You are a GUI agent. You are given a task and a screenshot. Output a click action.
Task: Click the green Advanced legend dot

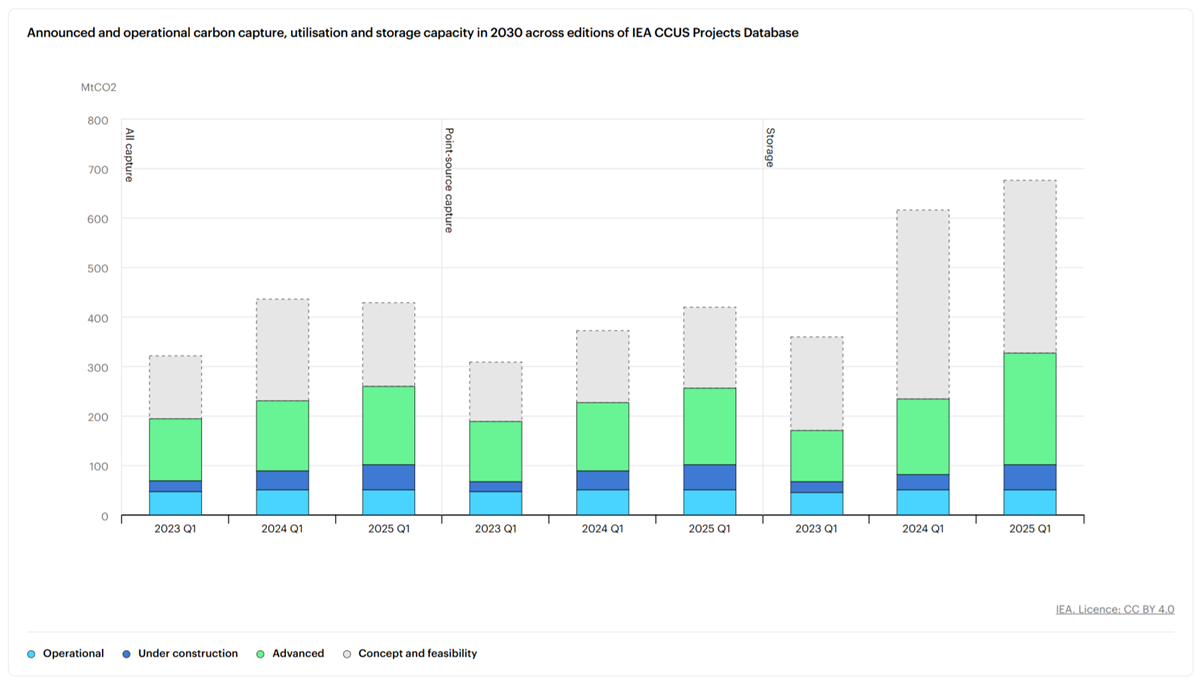click(x=261, y=654)
